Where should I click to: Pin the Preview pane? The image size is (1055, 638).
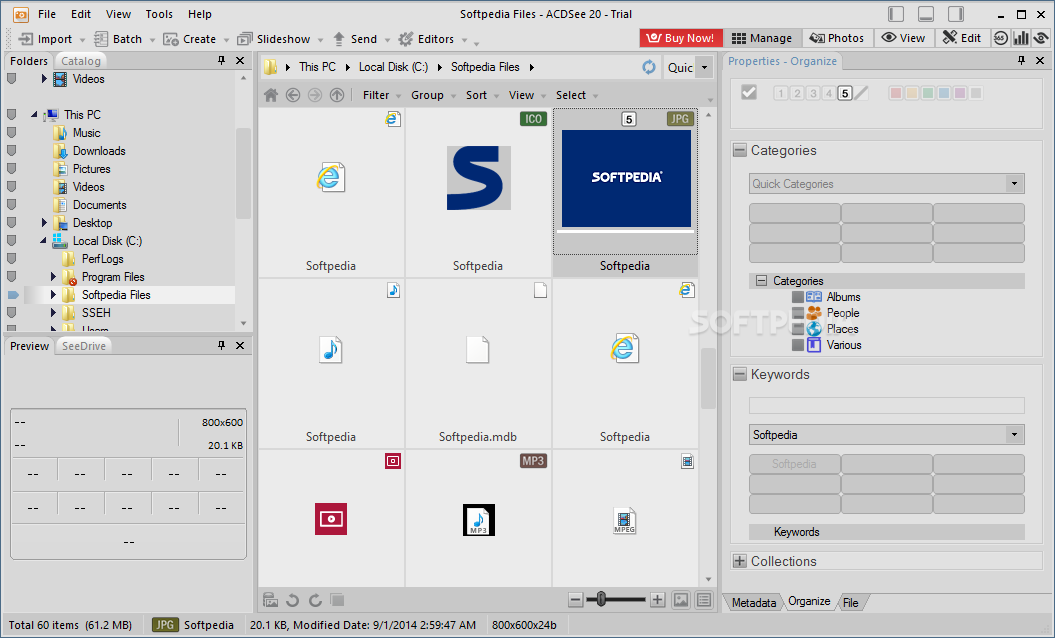221,345
